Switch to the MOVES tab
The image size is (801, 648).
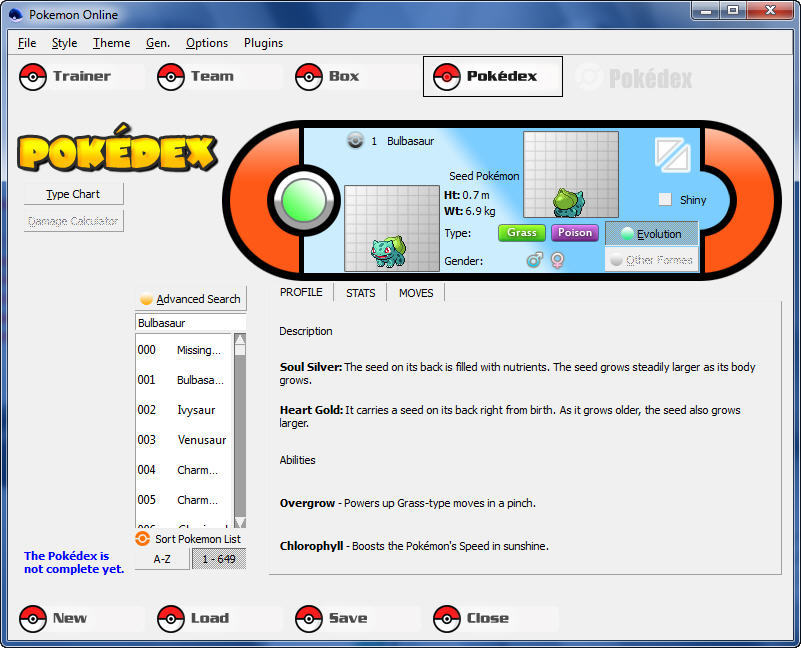416,293
